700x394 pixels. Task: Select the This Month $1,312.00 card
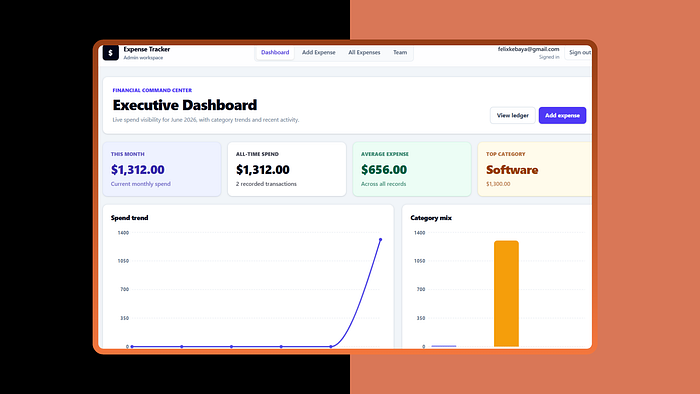coord(162,169)
